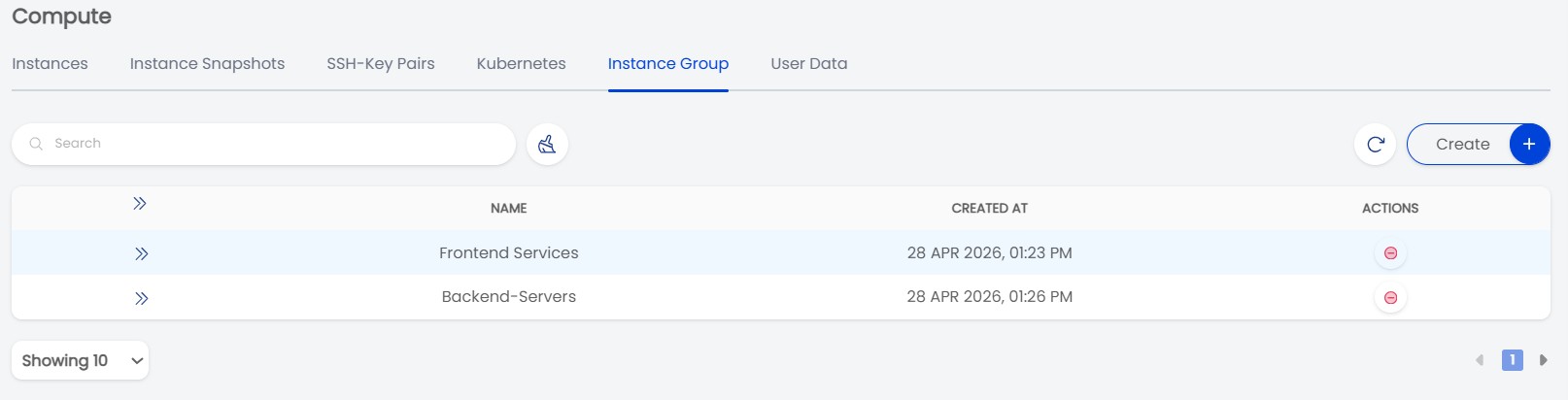Click the 28 APR 2026, 01:26 PM timestamp

click(x=990, y=296)
